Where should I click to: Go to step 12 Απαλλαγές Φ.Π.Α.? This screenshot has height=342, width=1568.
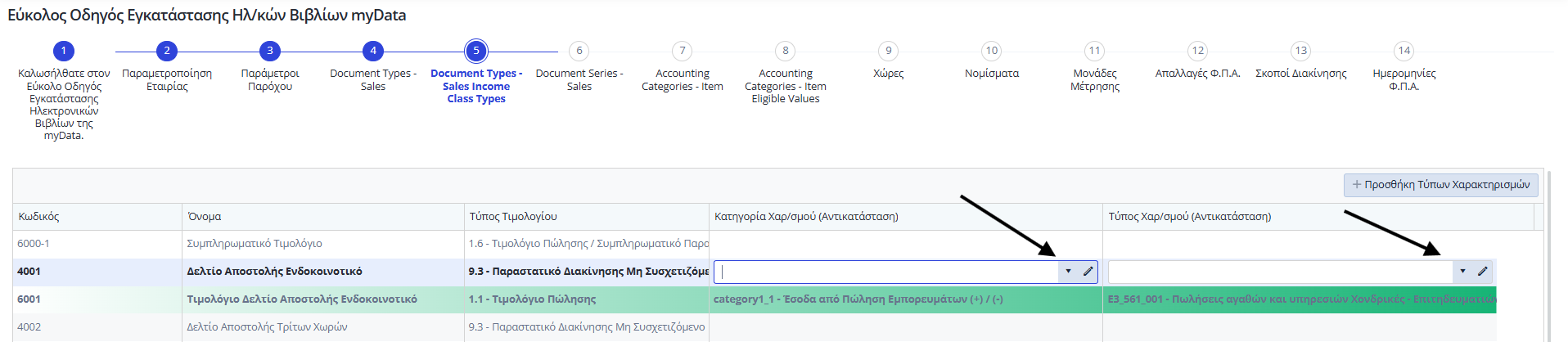[x=1198, y=51]
